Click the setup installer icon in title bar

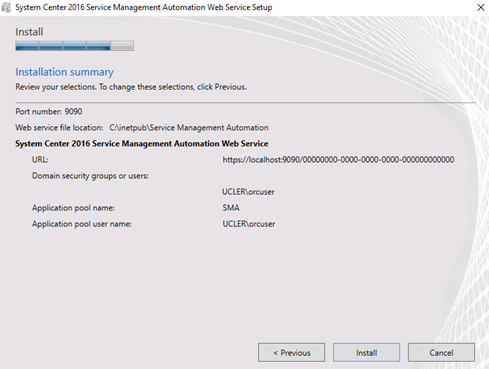[x=6, y=7]
